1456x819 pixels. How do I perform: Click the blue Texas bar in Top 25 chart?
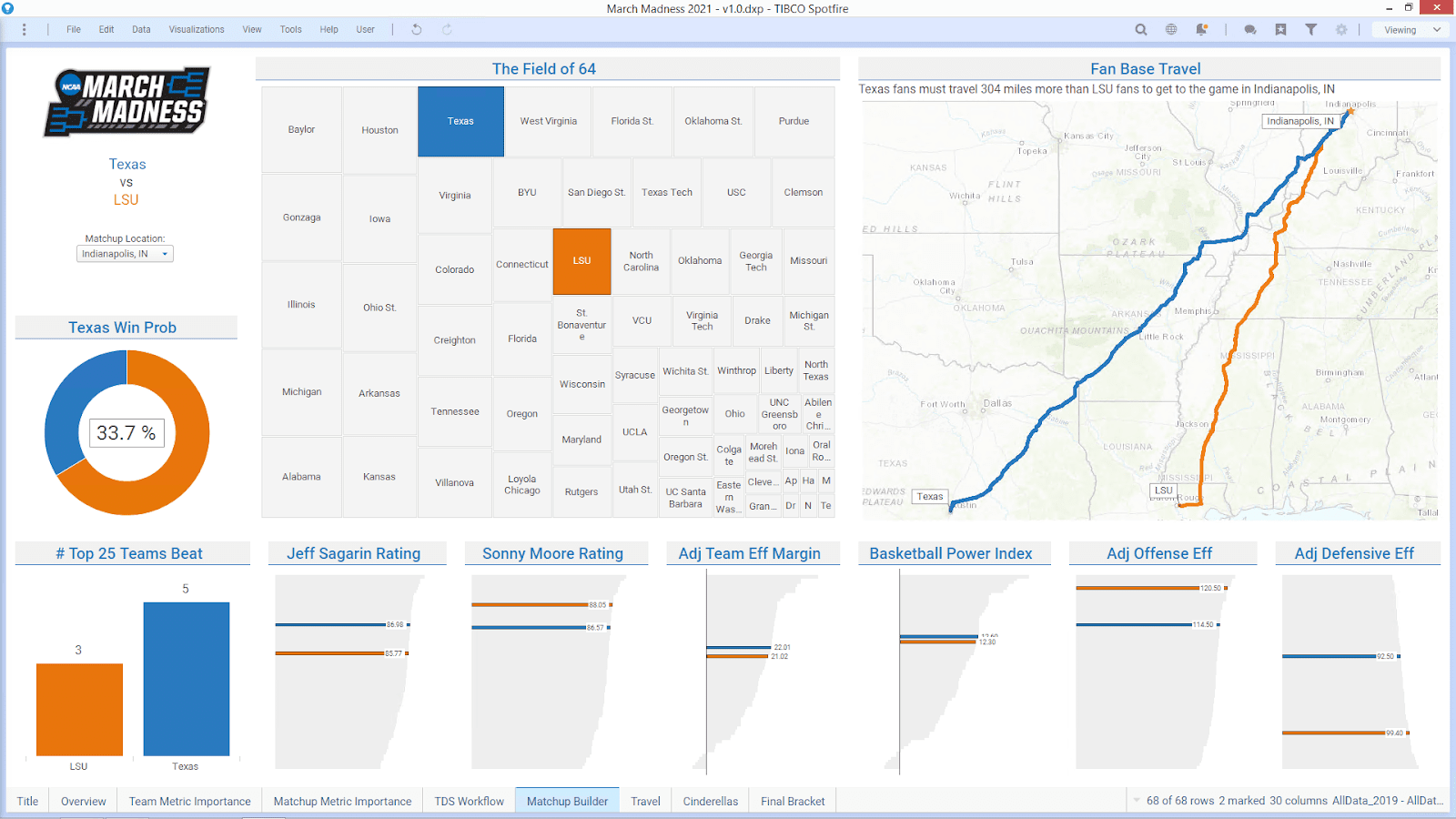(186, 678)
